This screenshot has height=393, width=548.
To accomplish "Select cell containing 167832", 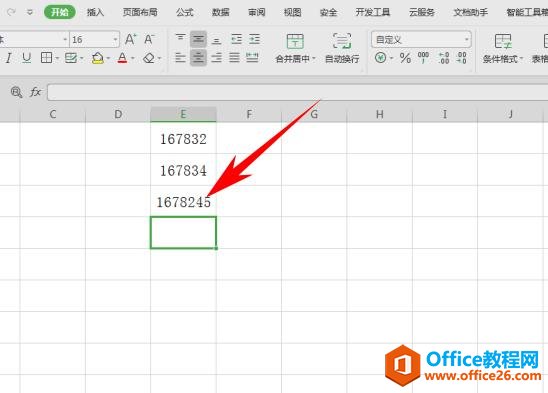I will pyautogui.click(x=183, y=138).
